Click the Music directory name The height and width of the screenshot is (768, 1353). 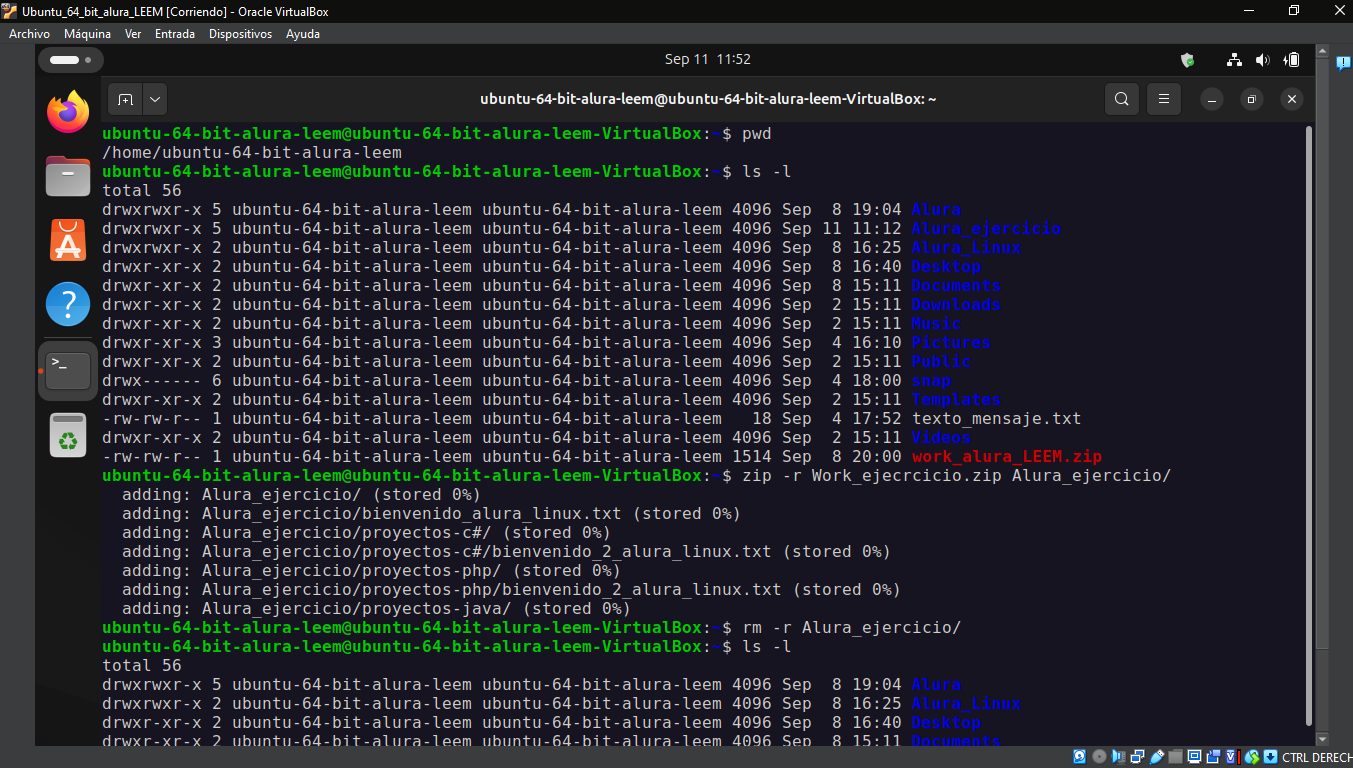(x=936, y=324)
